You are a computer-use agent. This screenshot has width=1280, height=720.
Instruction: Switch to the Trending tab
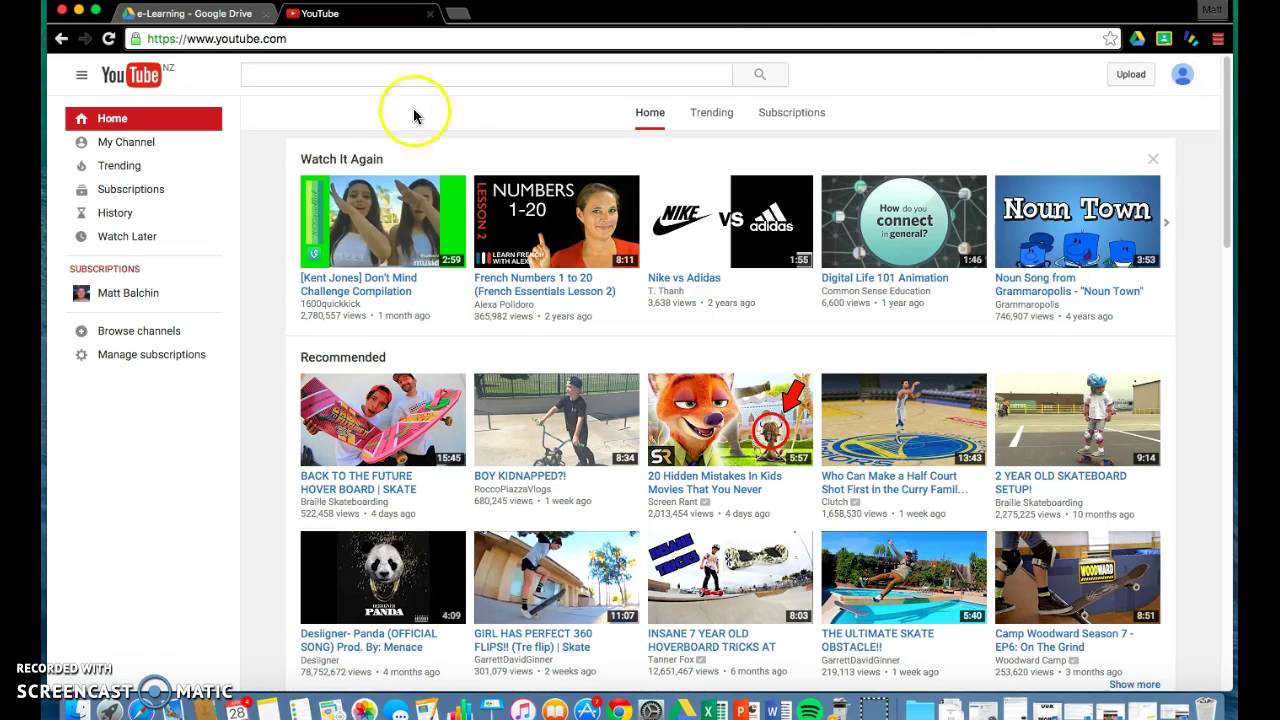711,113
